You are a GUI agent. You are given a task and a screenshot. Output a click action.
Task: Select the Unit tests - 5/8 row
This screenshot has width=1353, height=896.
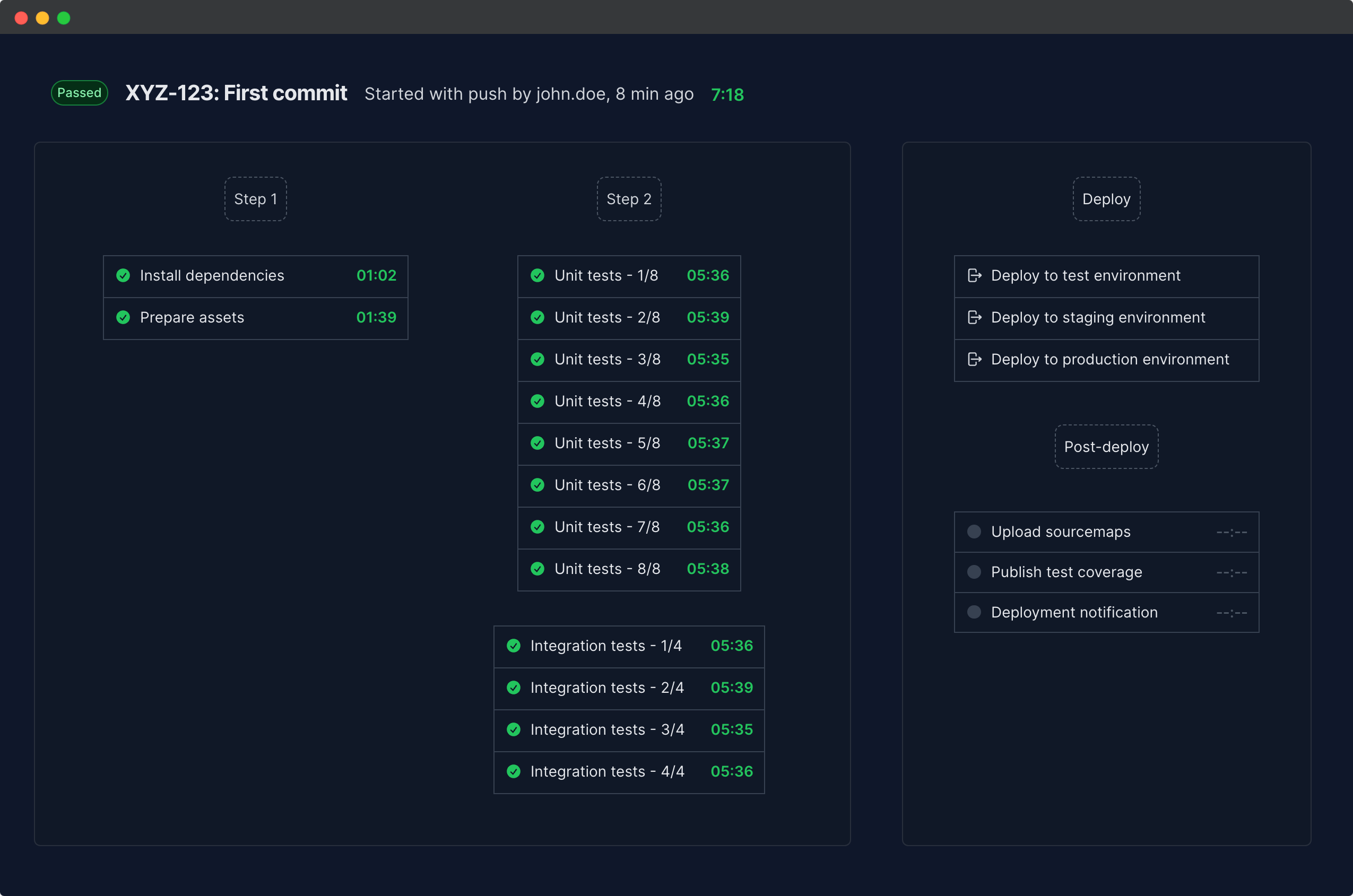click(x=629, y=443)
